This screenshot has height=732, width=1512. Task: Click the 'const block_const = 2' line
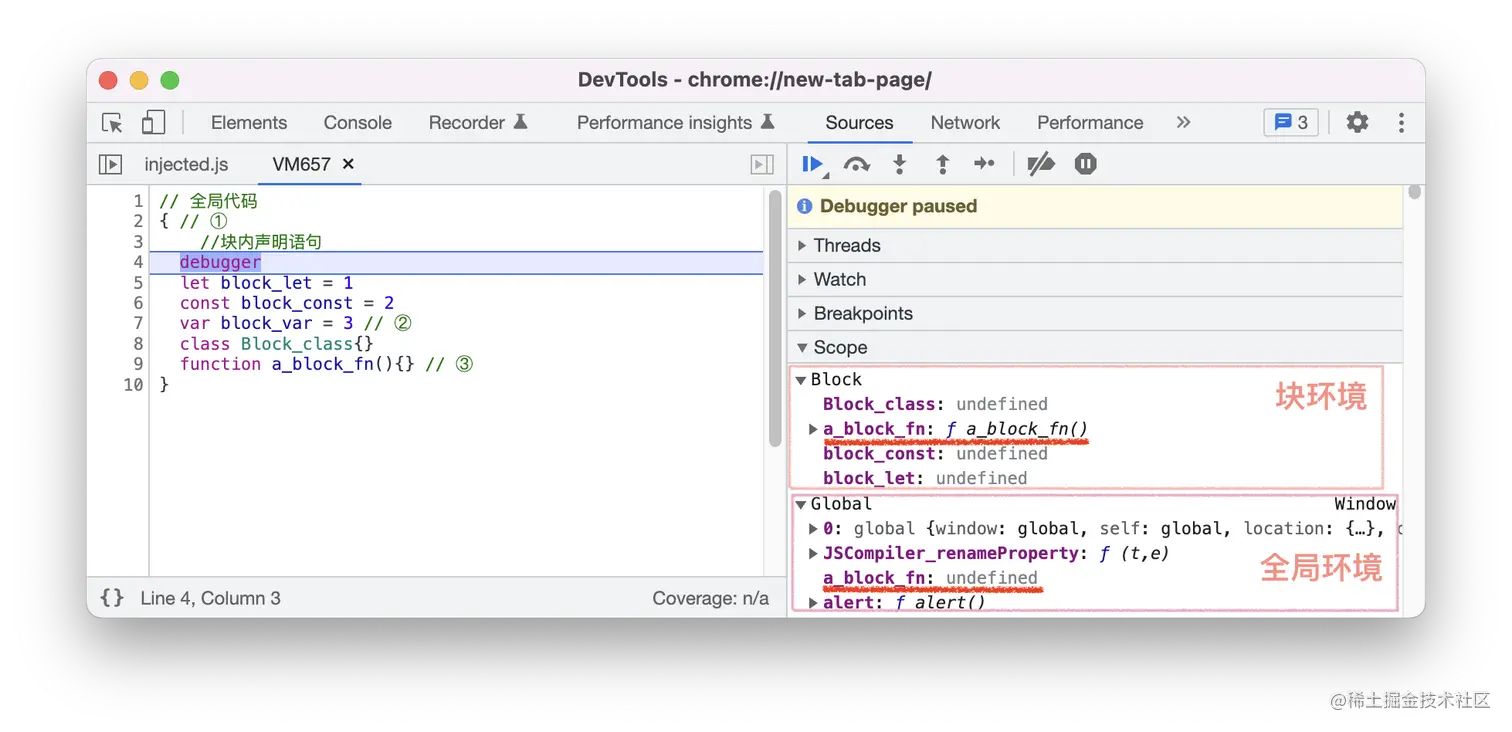click(x=287, y=303)
